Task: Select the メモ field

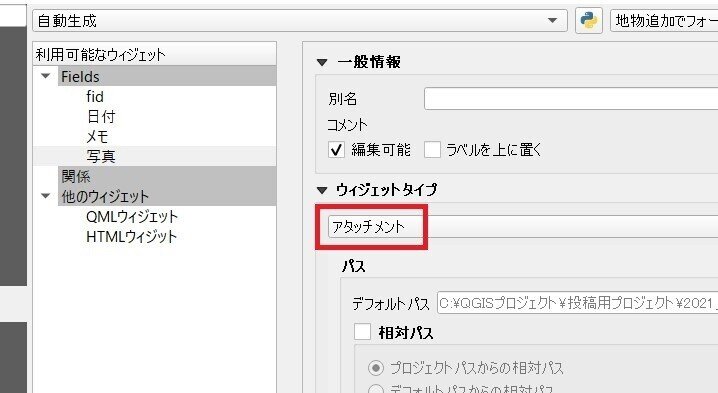Action: [97, 136]
